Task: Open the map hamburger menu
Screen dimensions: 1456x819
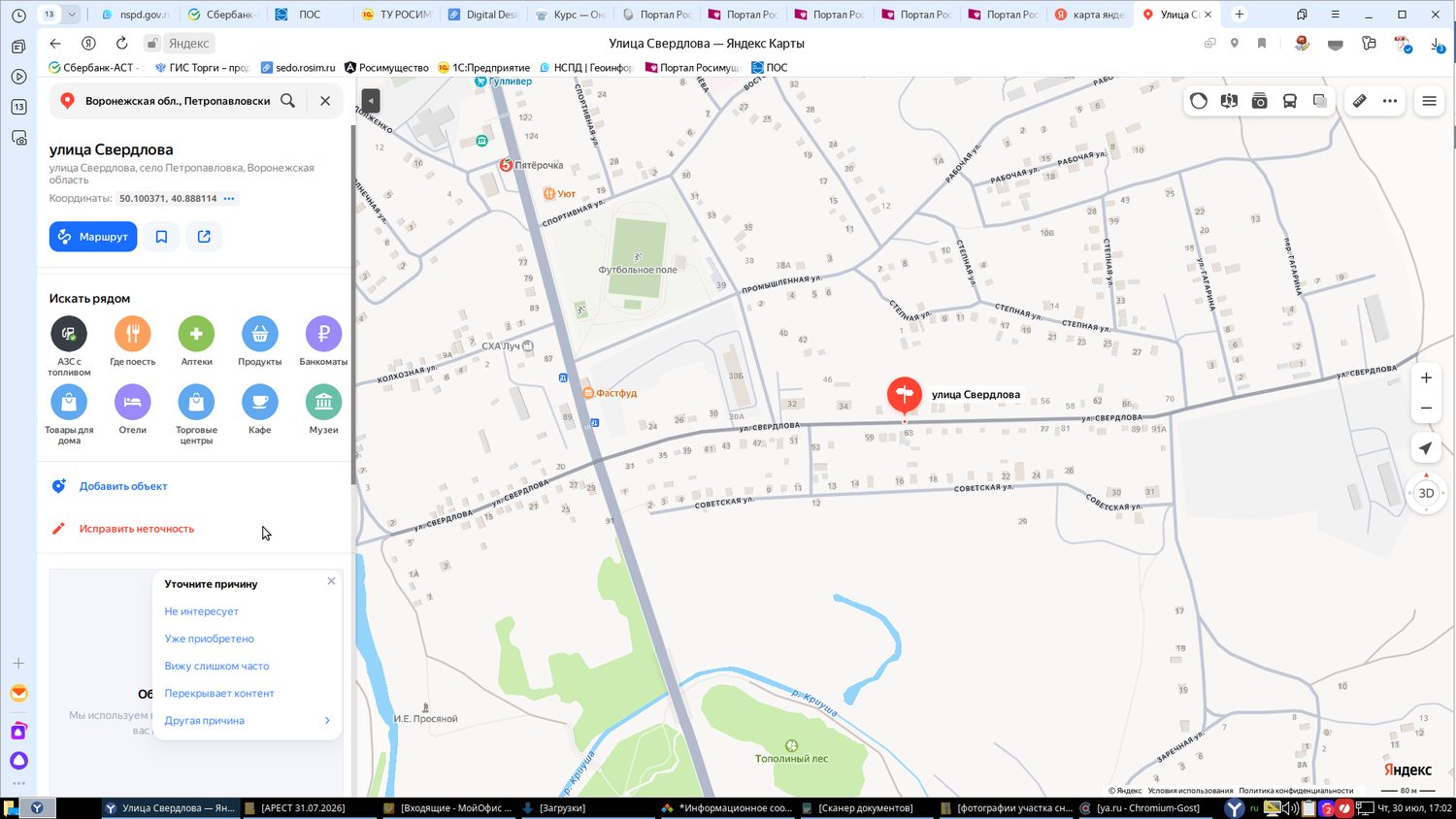Action: coord(1429,101)
